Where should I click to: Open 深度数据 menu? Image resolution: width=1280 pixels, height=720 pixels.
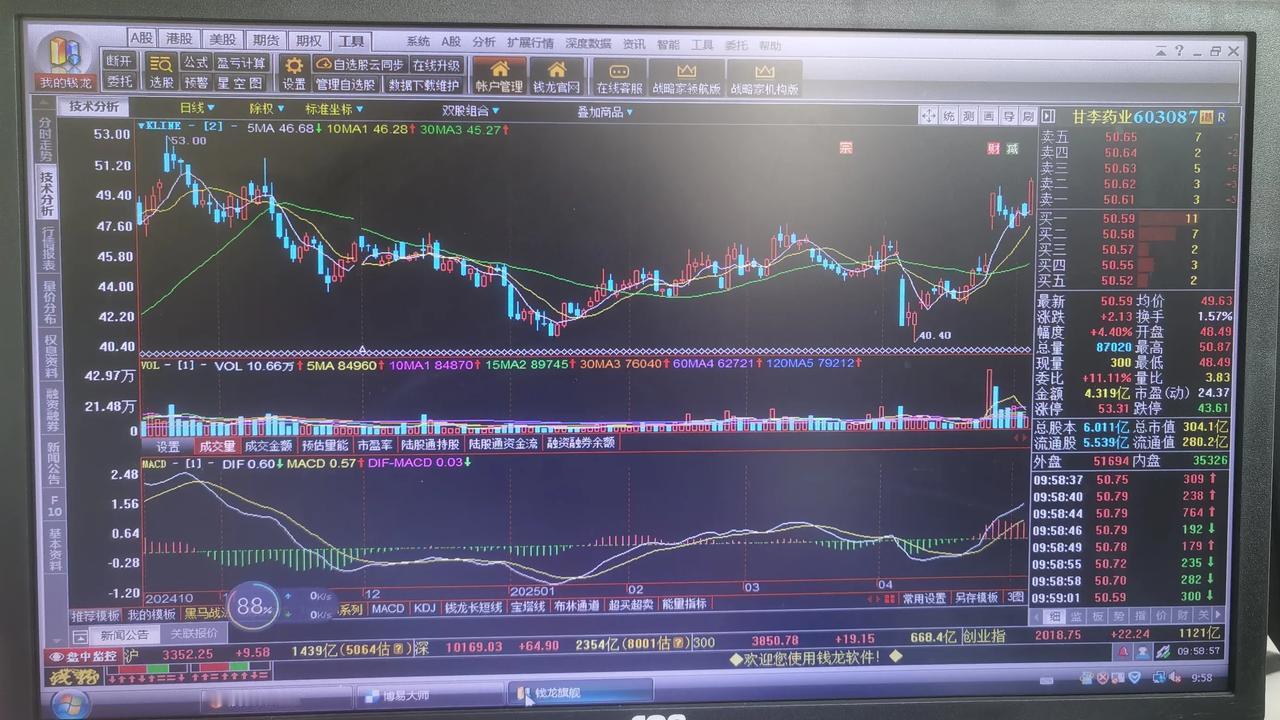point(588,44)
